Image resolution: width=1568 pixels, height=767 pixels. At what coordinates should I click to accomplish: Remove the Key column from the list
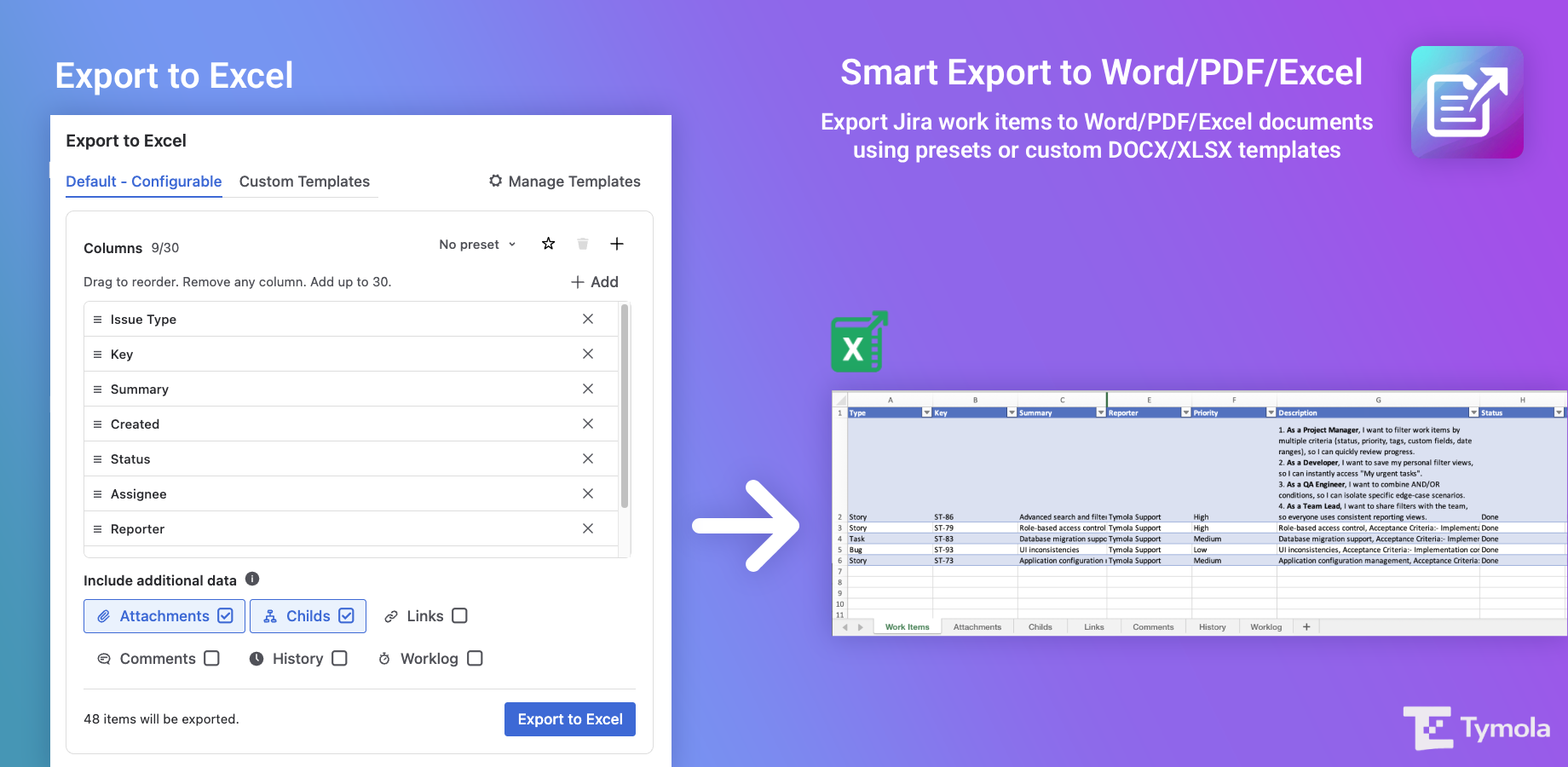click(588, 354)
